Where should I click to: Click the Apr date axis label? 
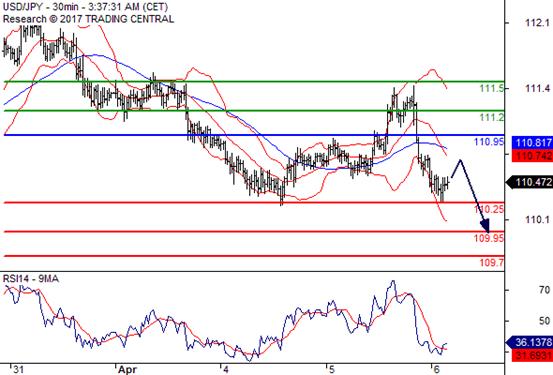coord(127,369)
